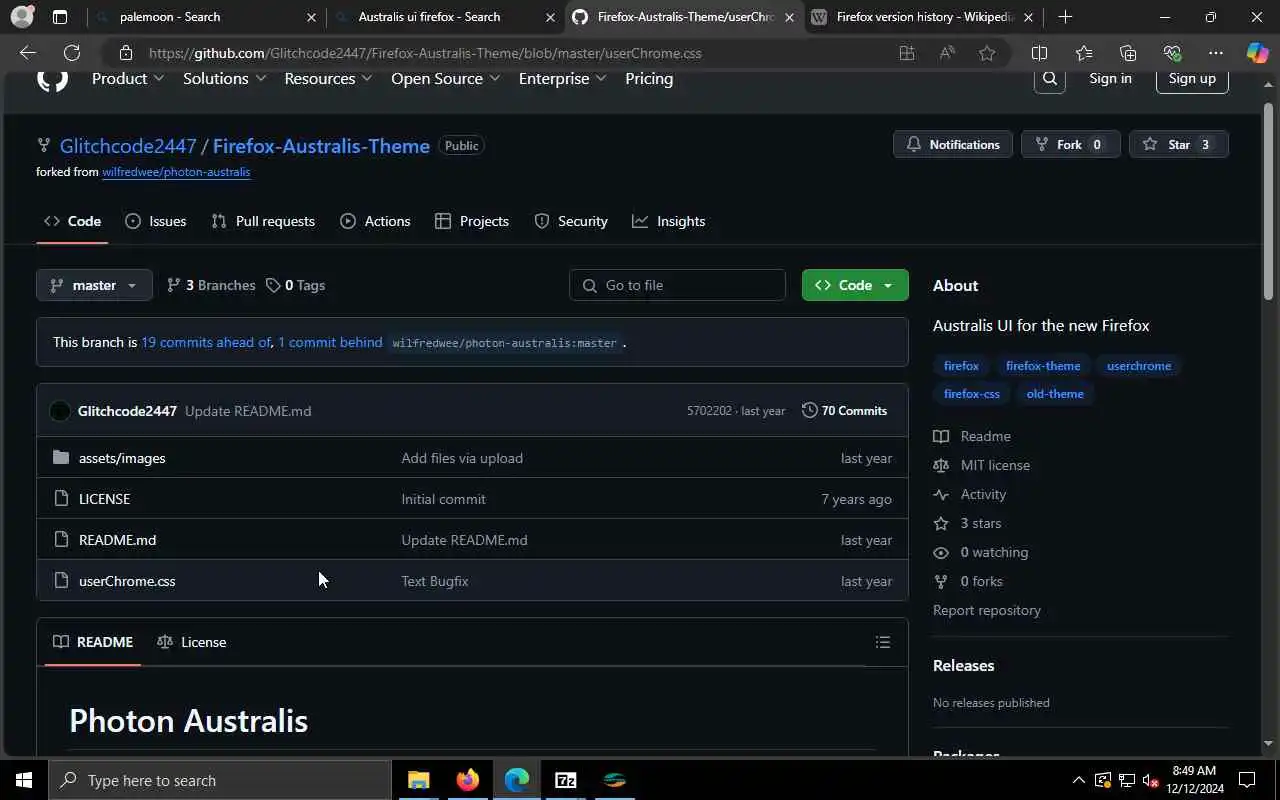Select the firefox-theme topic tag
The height and width of the screenshot is (800, 1280).
(1043, 366)
